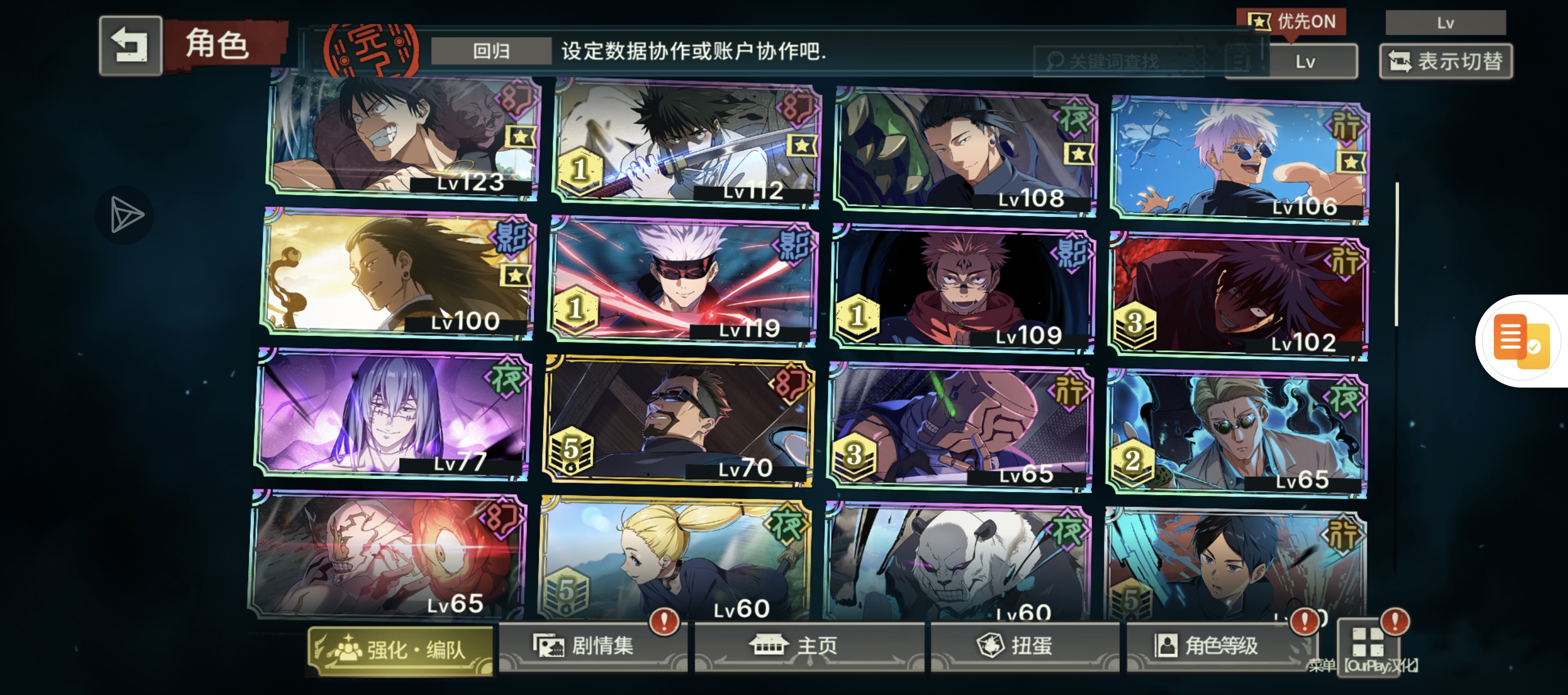1568x695 pixels.
Task: Focus the 关键词查找 search field
Action: [1119, 62]
